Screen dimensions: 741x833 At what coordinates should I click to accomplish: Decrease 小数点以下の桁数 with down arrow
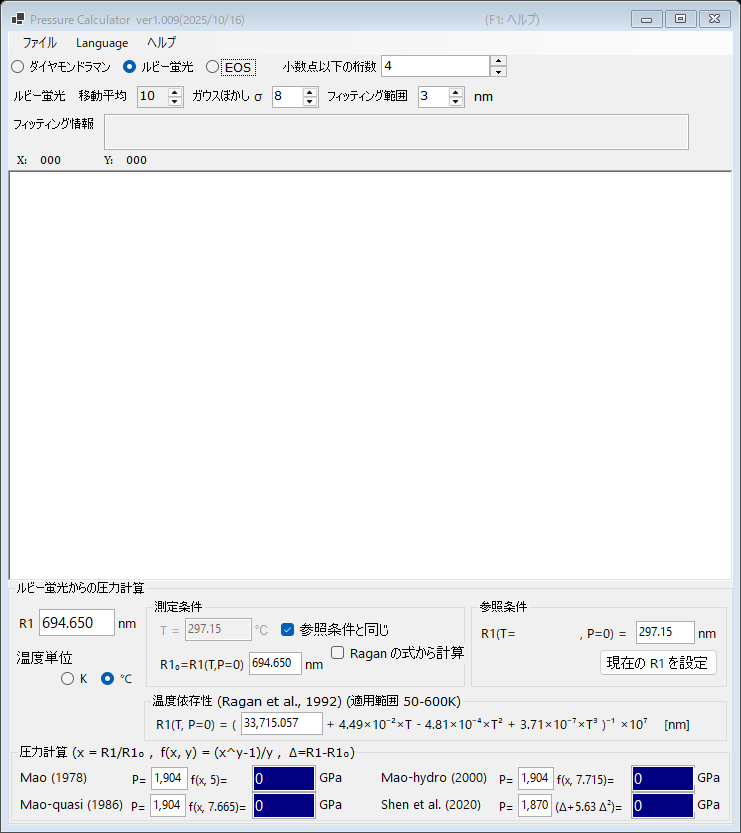click(x=498, y=71)
